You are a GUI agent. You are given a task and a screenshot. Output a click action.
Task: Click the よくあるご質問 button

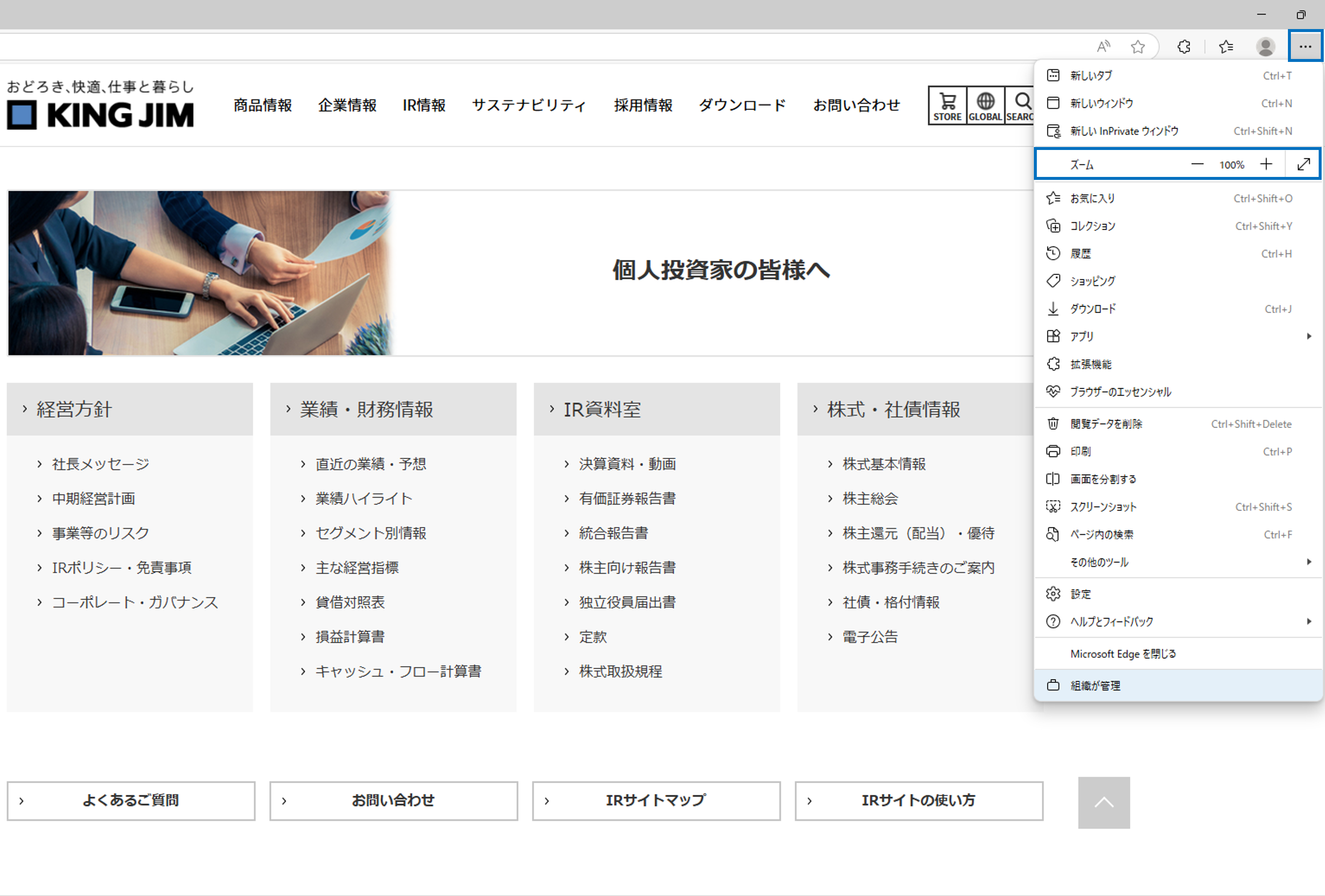click(x=131, y=800)
